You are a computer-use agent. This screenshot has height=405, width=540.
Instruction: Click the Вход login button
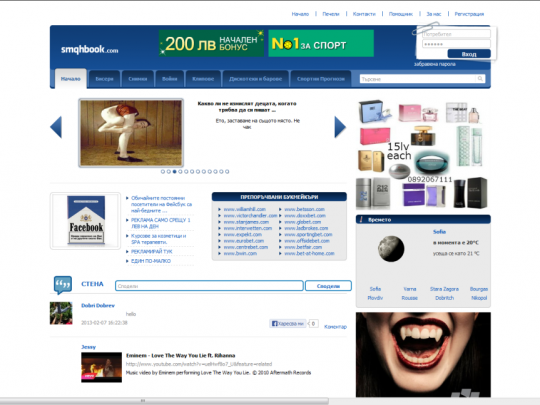point(469,54)
